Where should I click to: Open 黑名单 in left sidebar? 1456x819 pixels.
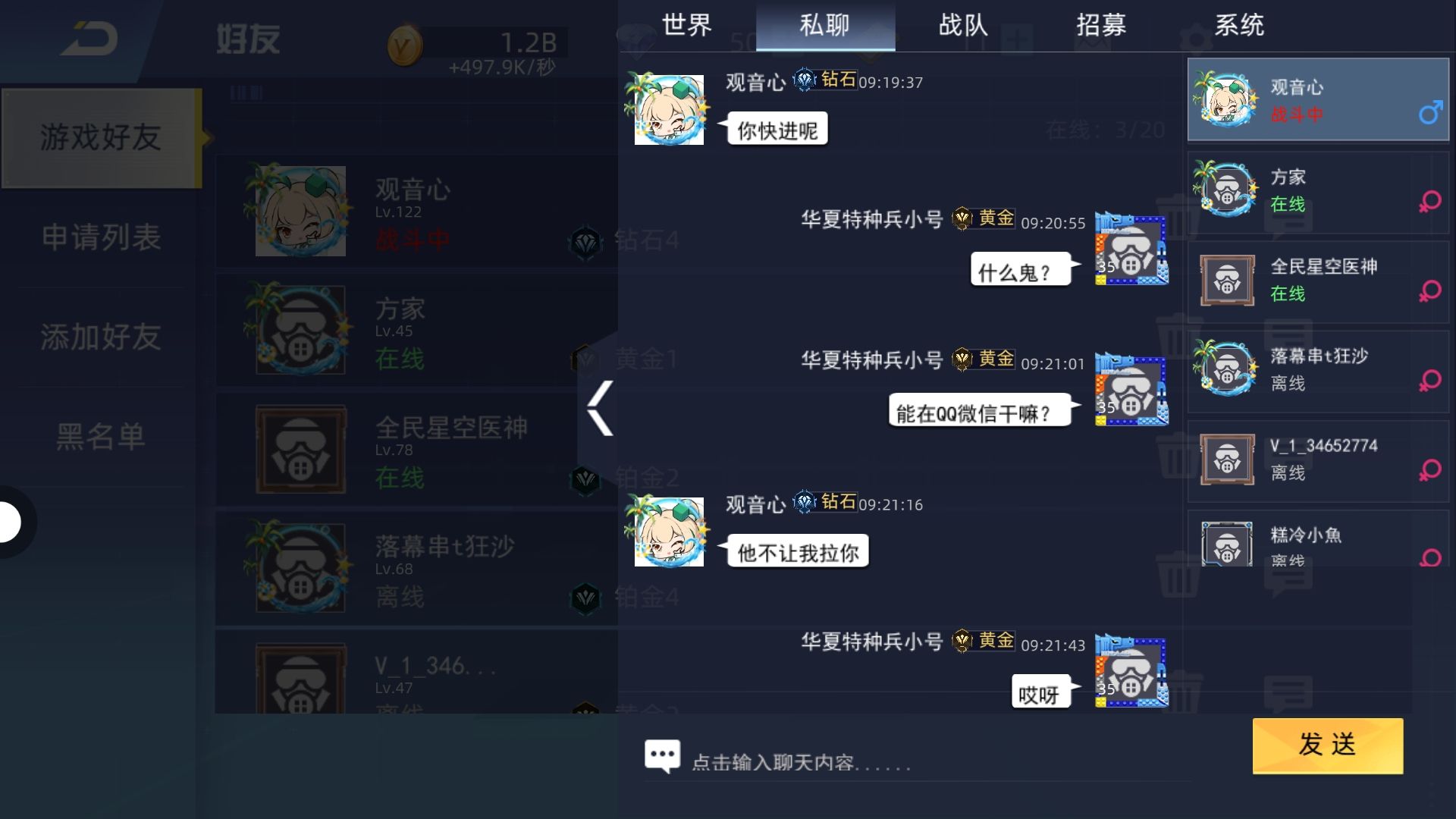click(101, 437)
